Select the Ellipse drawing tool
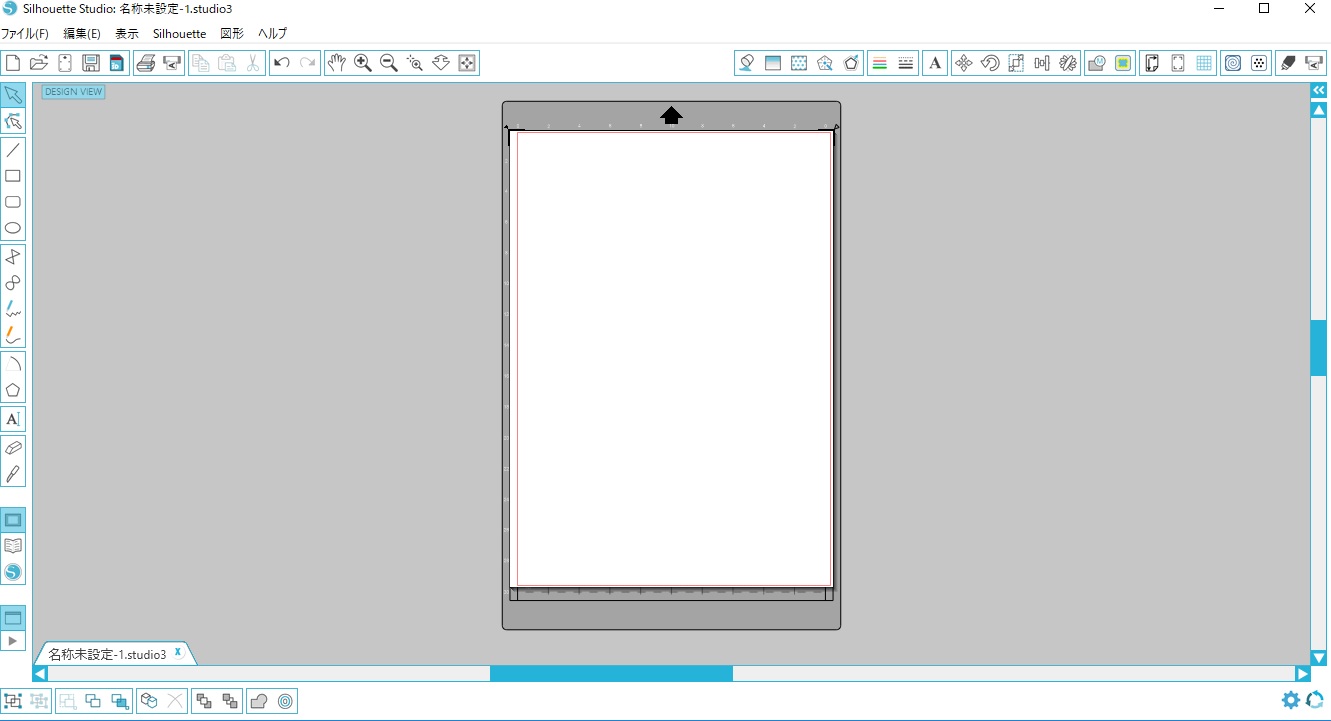This screenshot has width=1331, height=721. click(x=13, y=228)
